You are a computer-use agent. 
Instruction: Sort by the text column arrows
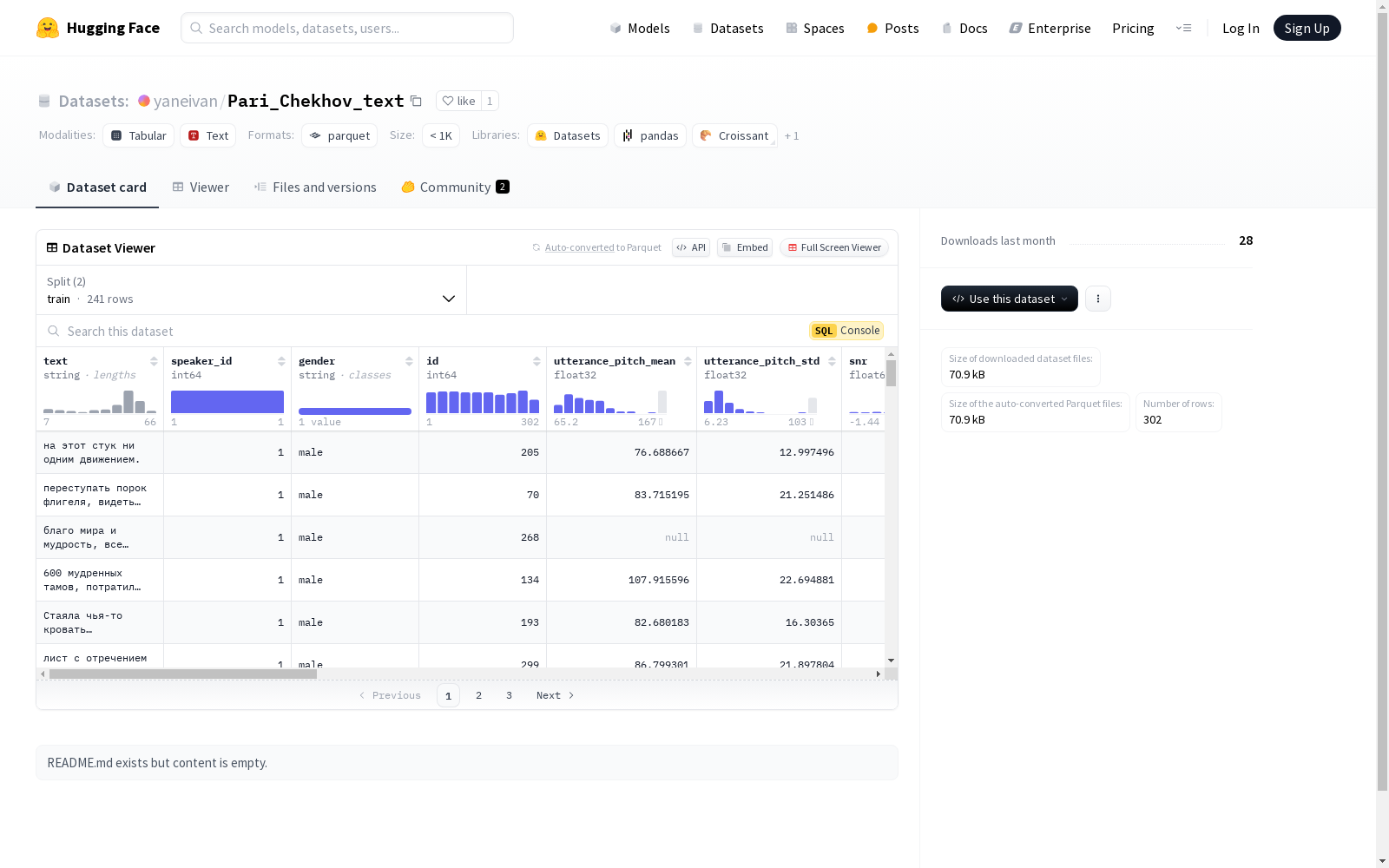154,361
